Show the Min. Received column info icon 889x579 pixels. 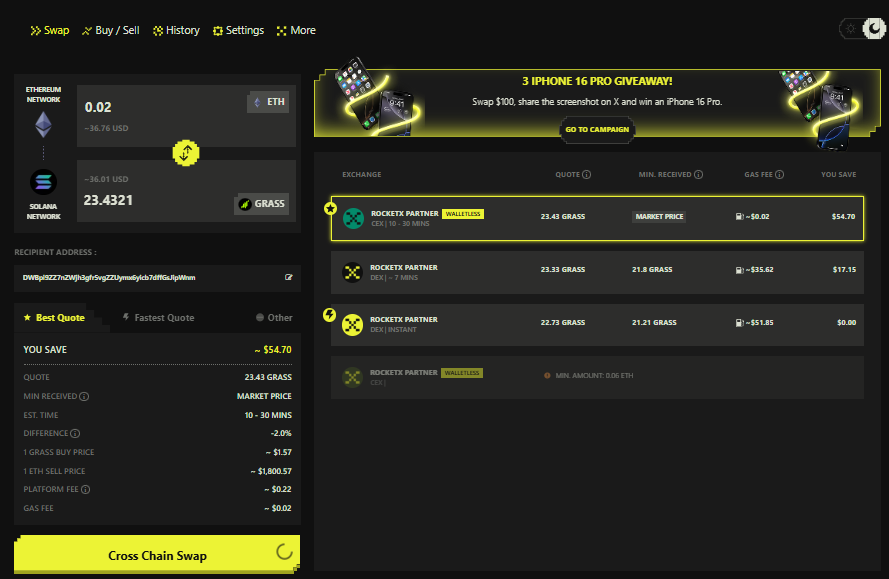(698, 175)
